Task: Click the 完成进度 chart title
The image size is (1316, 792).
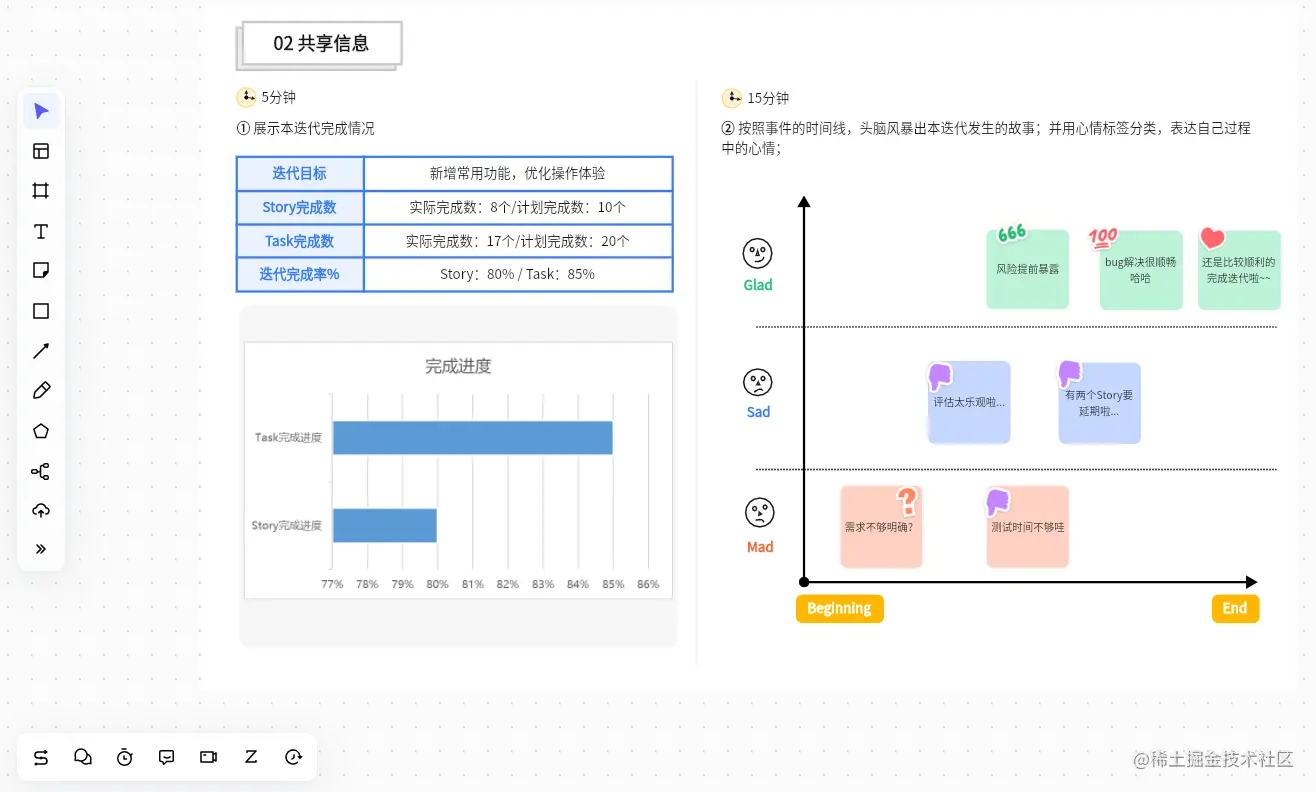Action: (x=458, y=367)
